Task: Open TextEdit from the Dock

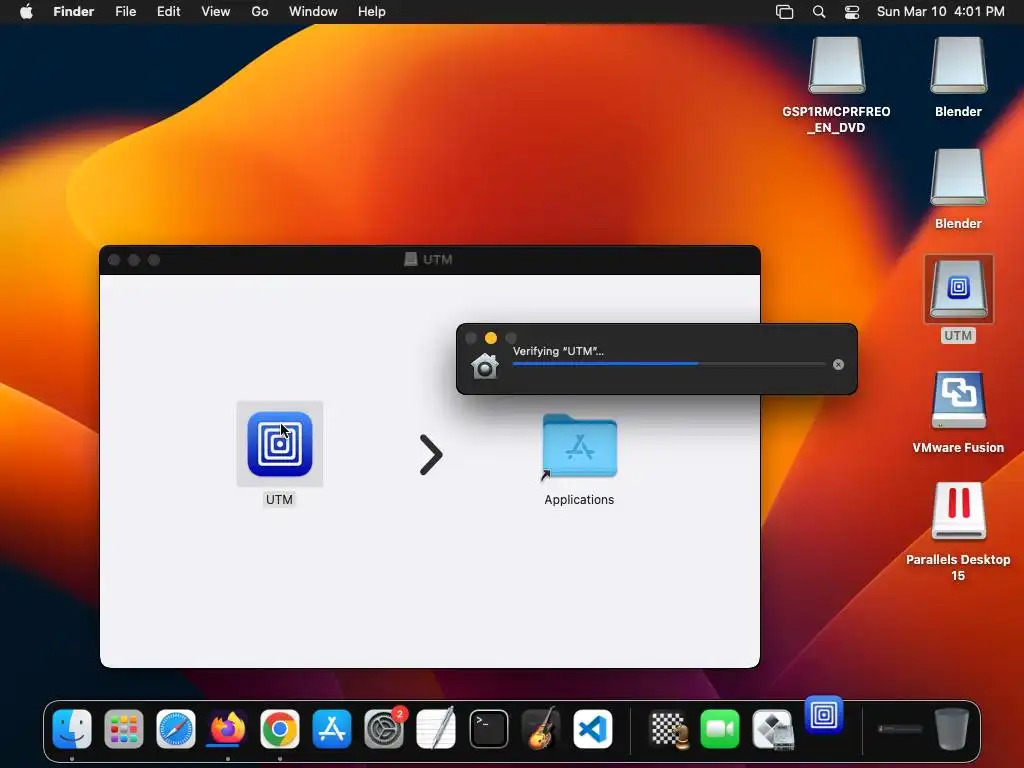Action: pos(436,729)
